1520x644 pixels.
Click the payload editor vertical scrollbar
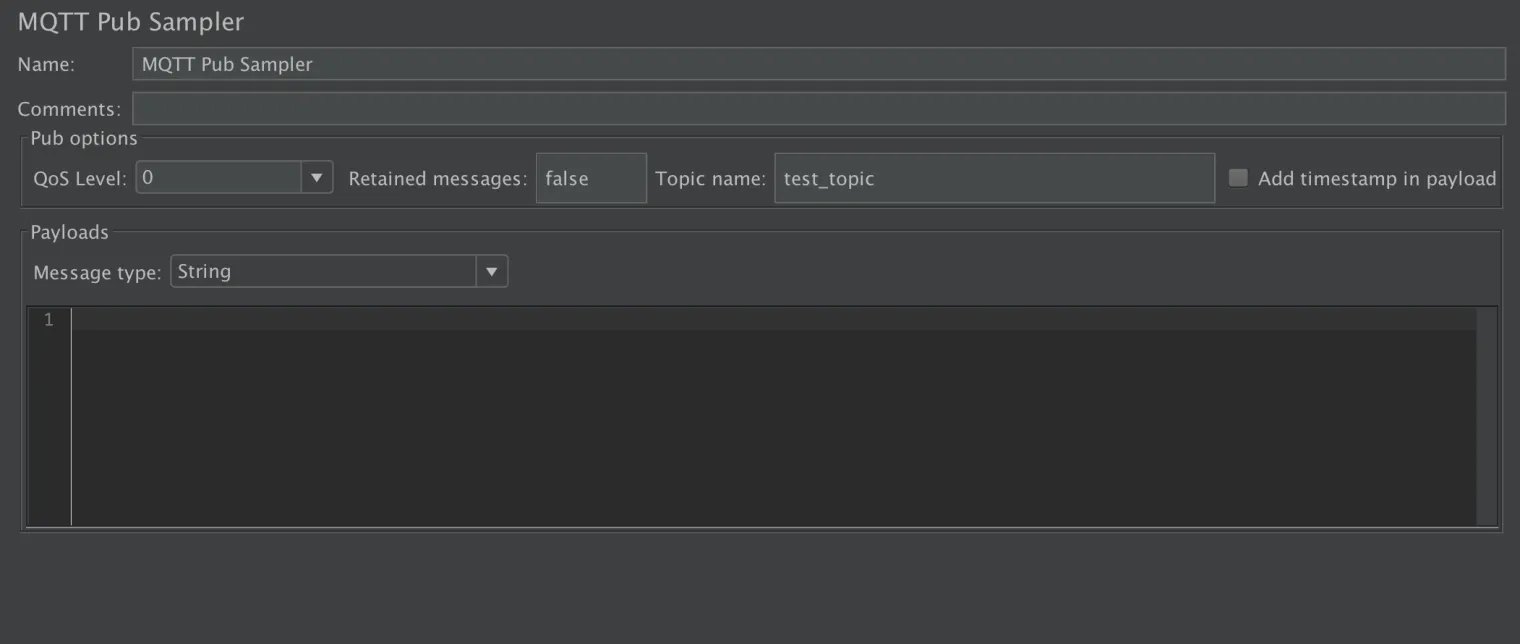tap(1486, 415)
